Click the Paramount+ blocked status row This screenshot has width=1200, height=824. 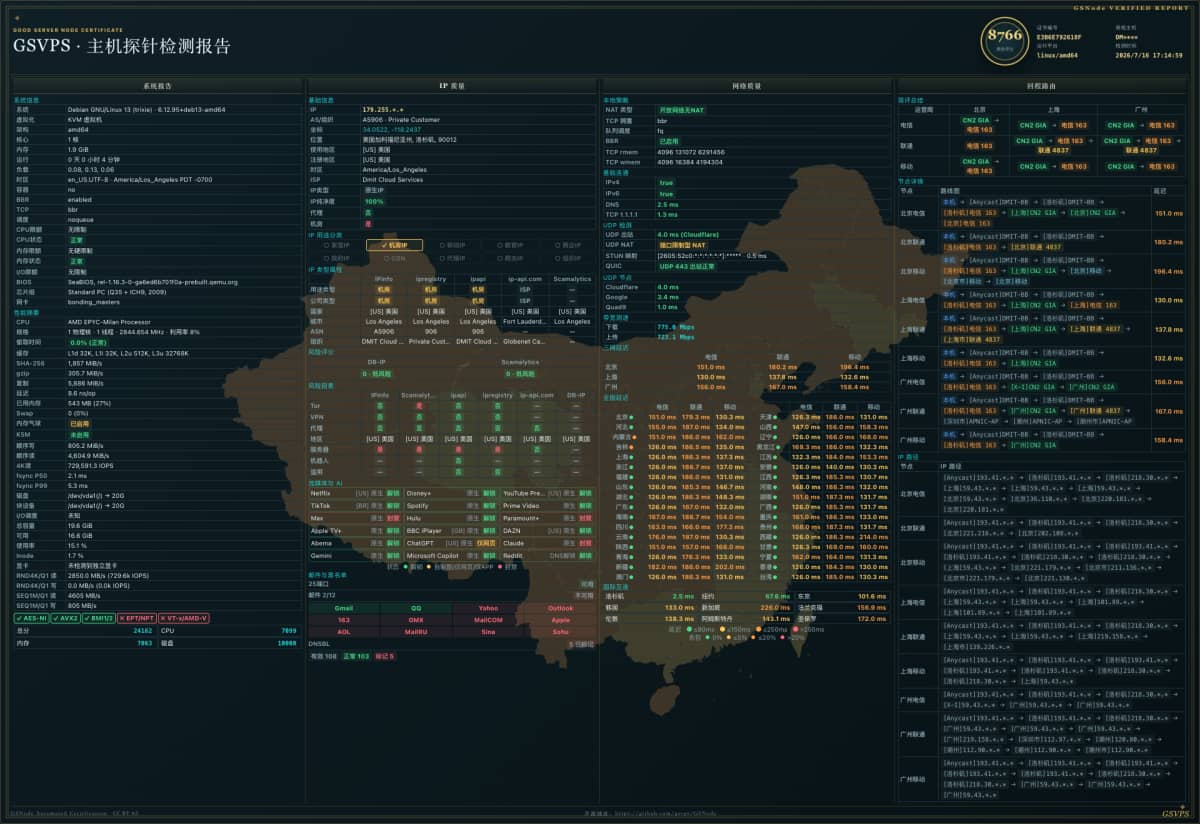(547, 518)
